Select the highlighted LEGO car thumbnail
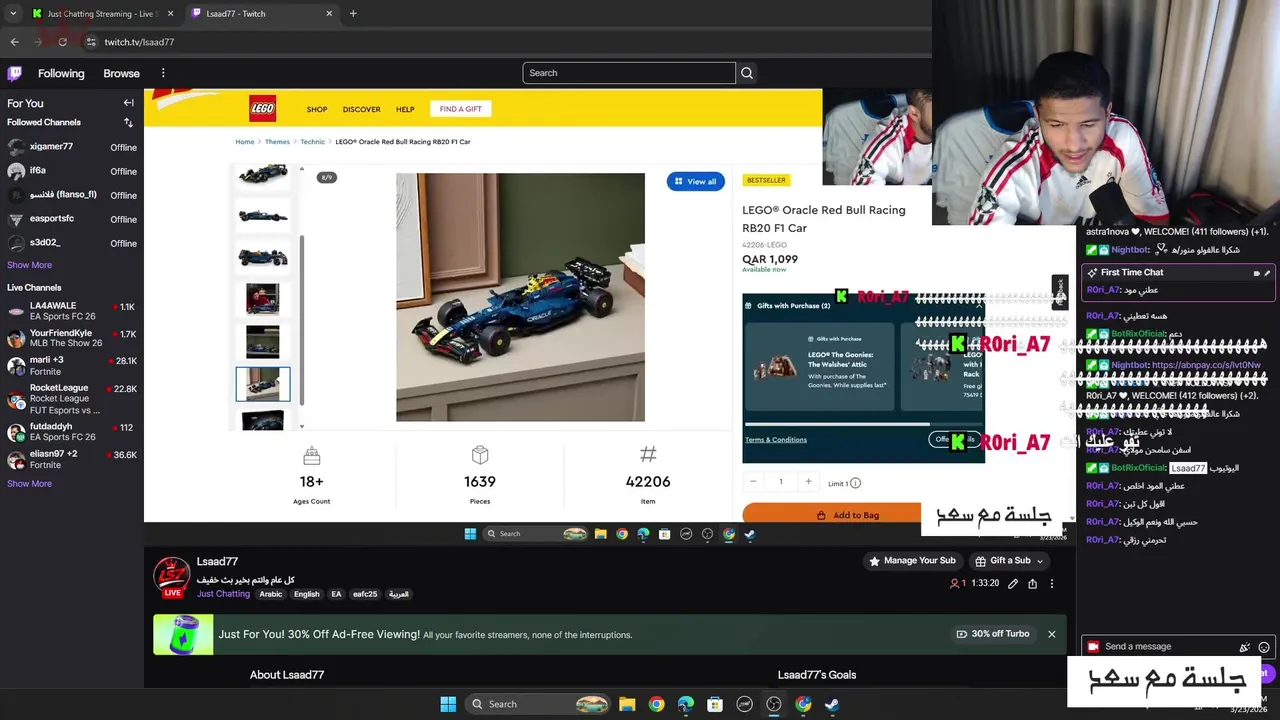 (263, 384)
